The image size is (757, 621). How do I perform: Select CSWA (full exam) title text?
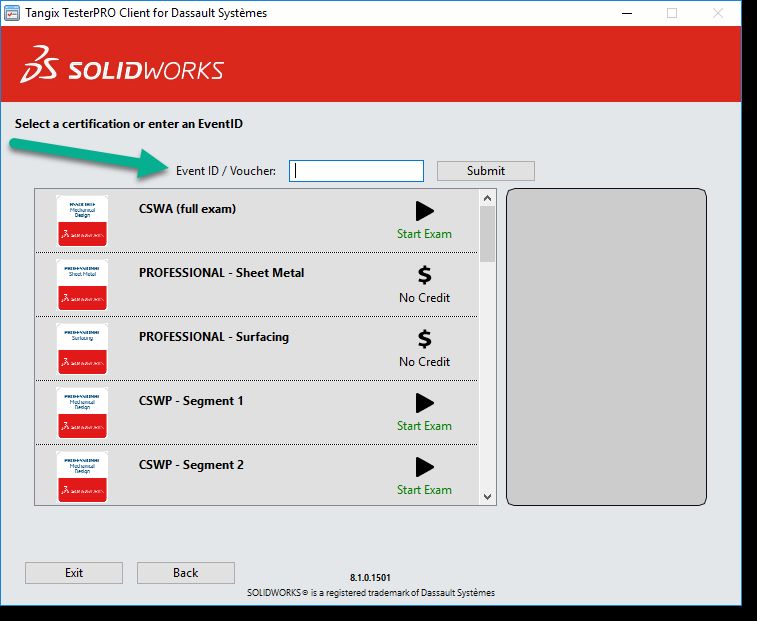(187, 209)
